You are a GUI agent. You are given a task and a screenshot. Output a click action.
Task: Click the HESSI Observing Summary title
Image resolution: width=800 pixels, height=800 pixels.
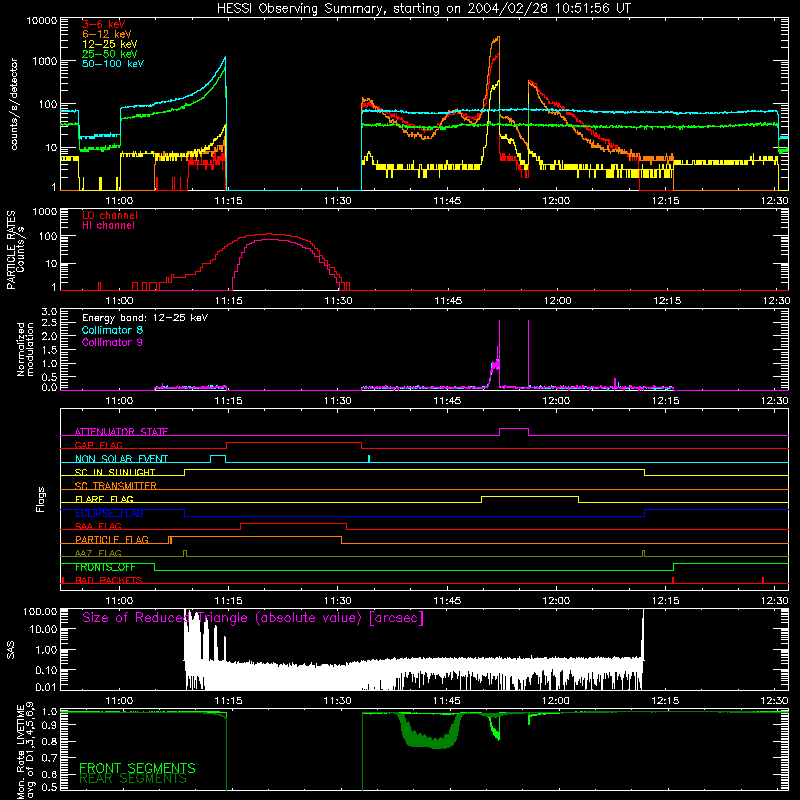(x=423, y=9)
